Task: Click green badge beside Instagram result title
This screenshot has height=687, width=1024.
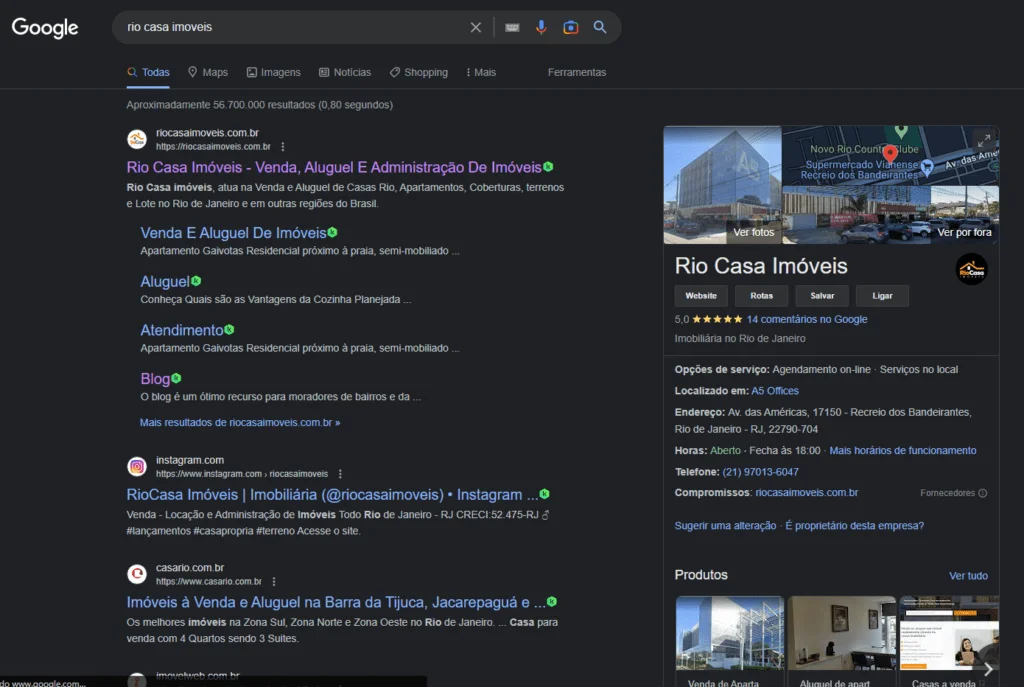Action: 545,494
